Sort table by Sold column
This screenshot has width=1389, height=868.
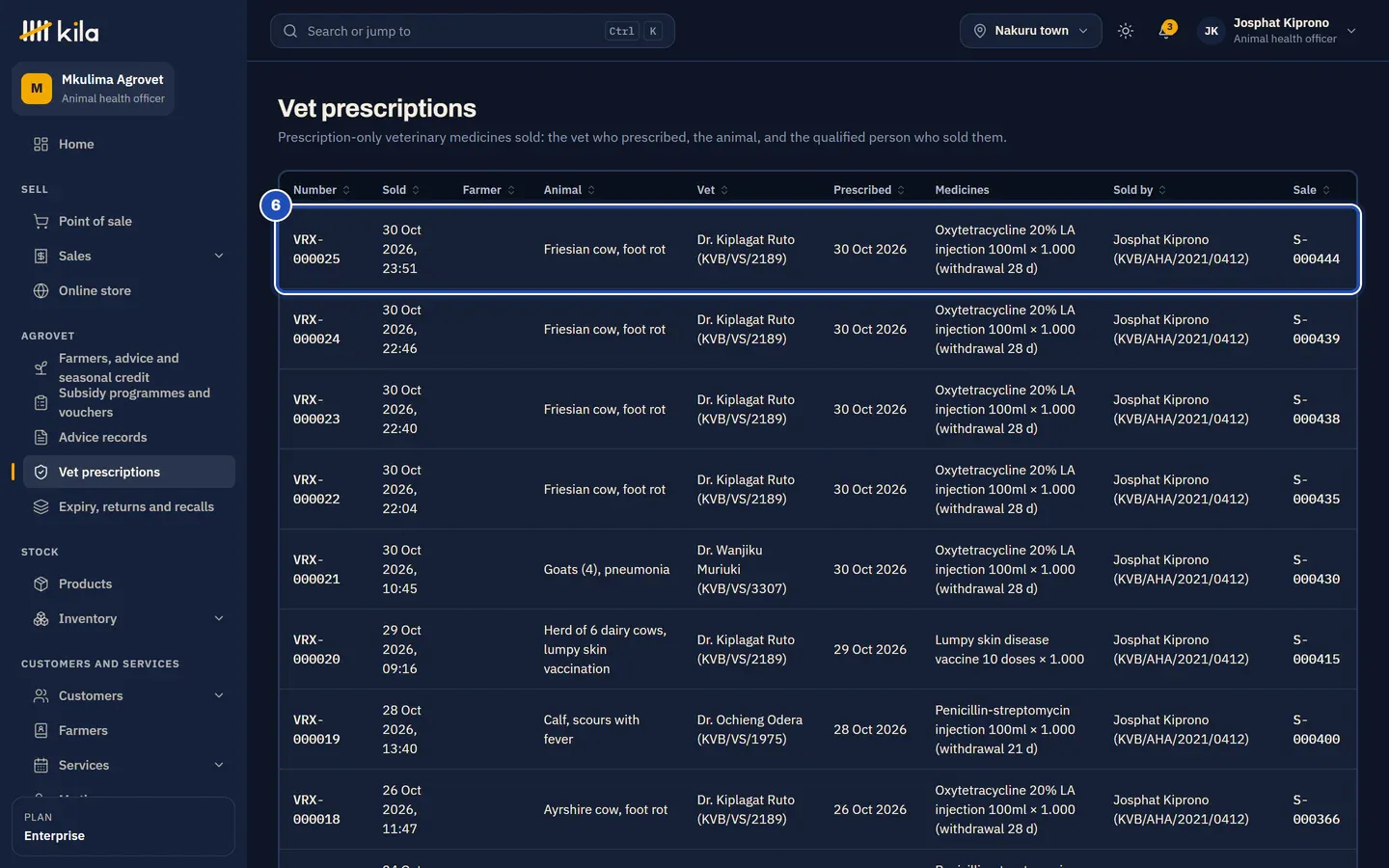pos(401,190)
